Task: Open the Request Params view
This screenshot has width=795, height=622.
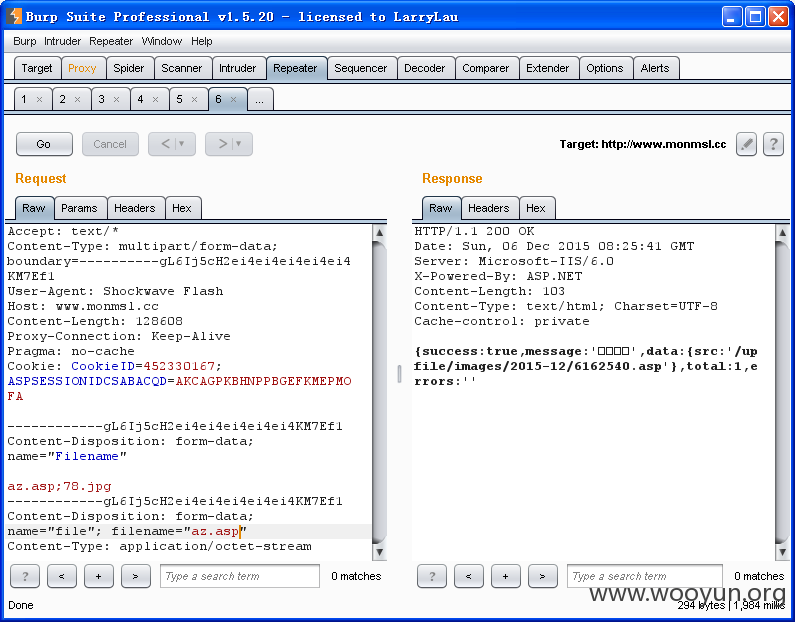Action: pos(79,208)
